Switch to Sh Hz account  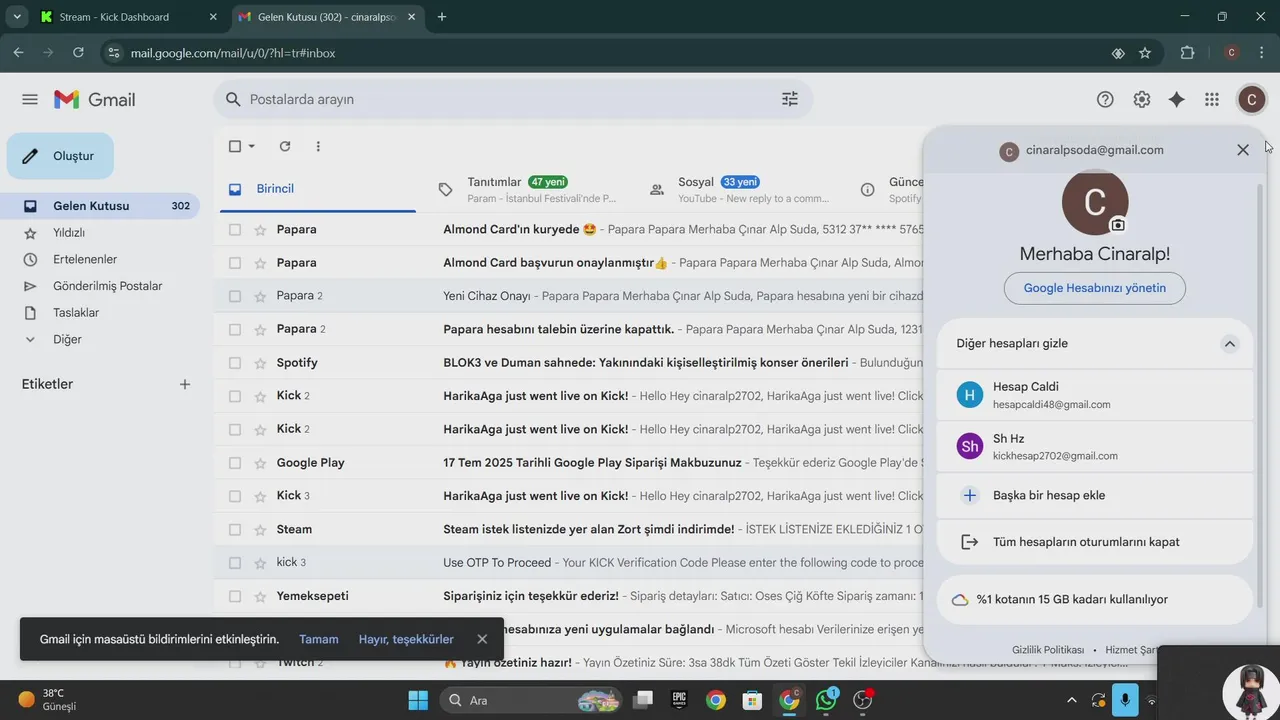click(1095, 446)
